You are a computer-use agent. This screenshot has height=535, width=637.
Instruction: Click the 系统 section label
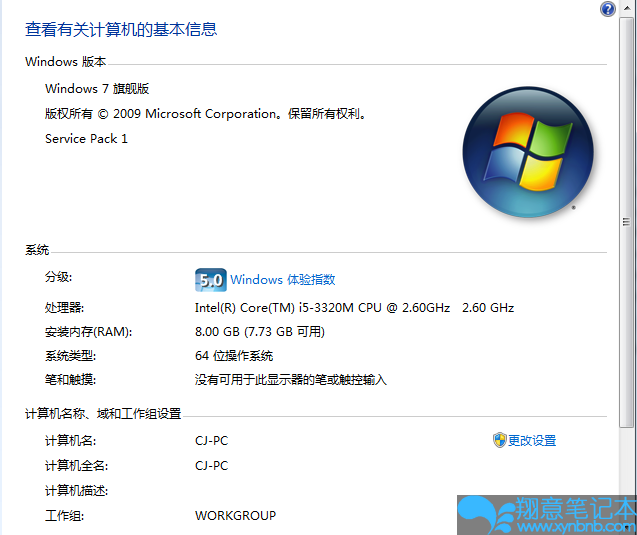pos(37,249)
